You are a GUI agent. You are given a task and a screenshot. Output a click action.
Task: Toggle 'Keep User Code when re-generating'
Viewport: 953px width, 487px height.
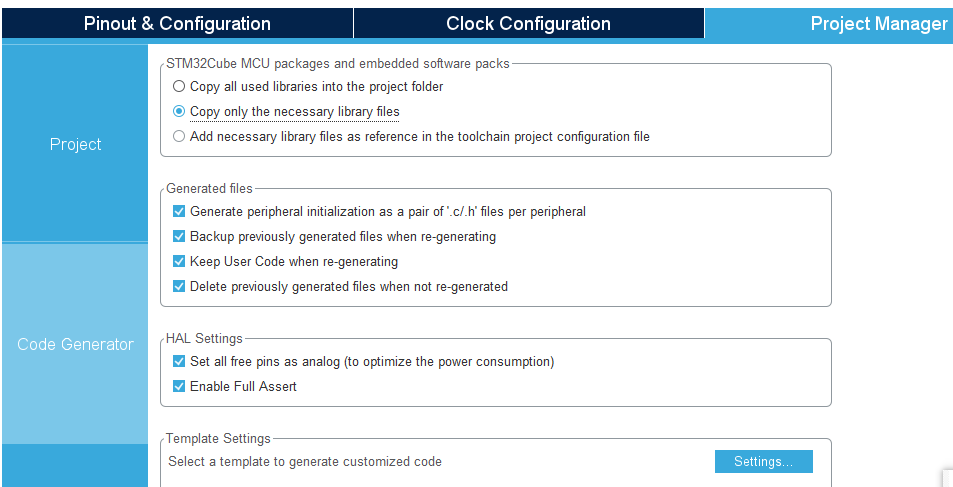click(179, 262)
